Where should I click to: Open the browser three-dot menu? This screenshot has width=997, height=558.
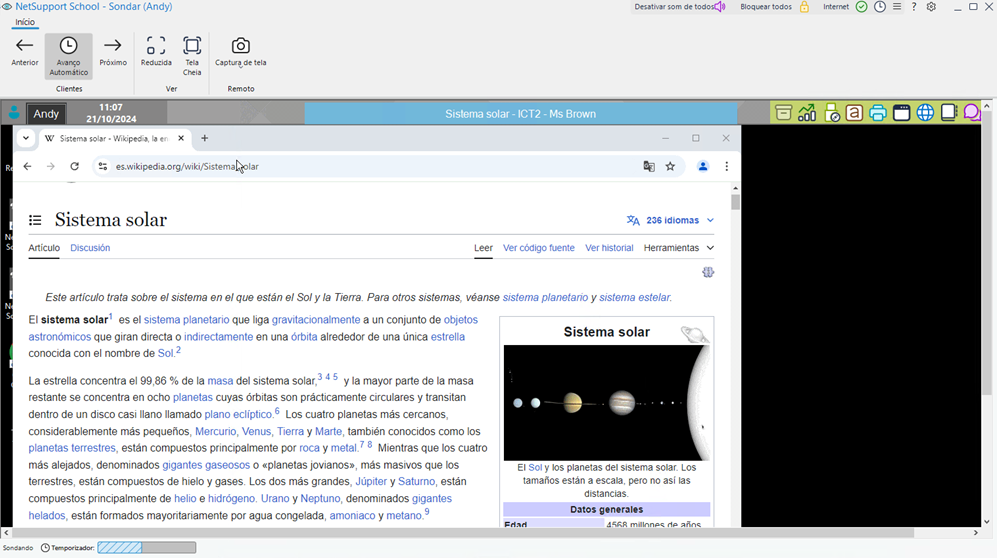727,167
